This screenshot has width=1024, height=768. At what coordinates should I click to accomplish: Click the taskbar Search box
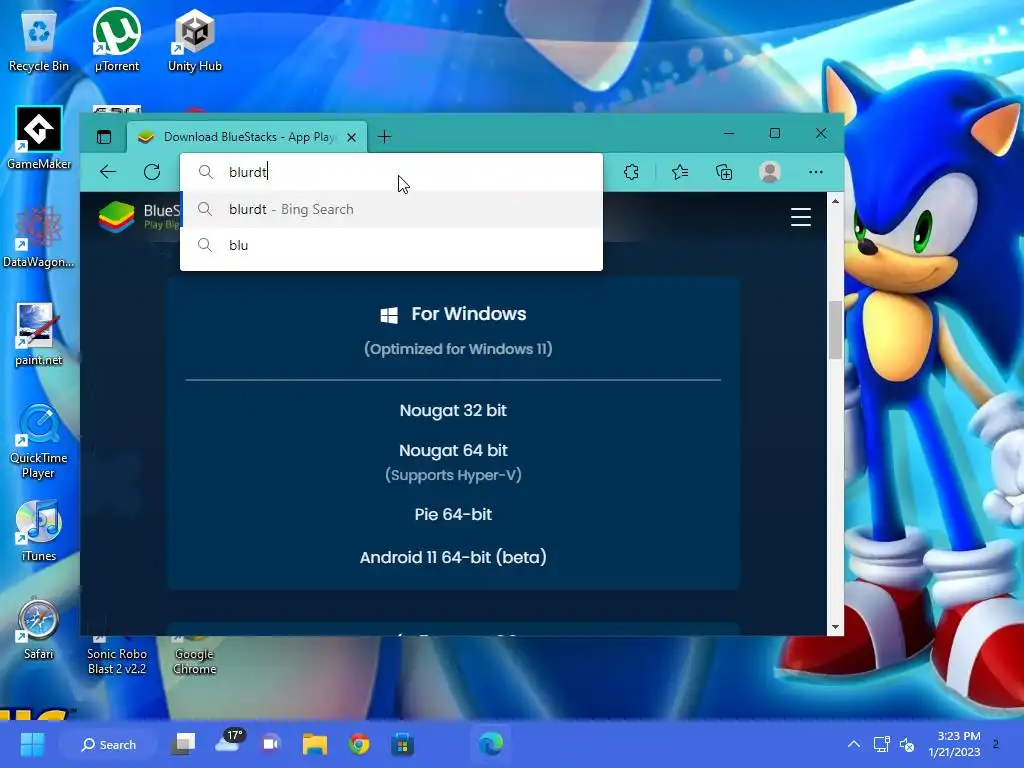click(x=108, y=744)
